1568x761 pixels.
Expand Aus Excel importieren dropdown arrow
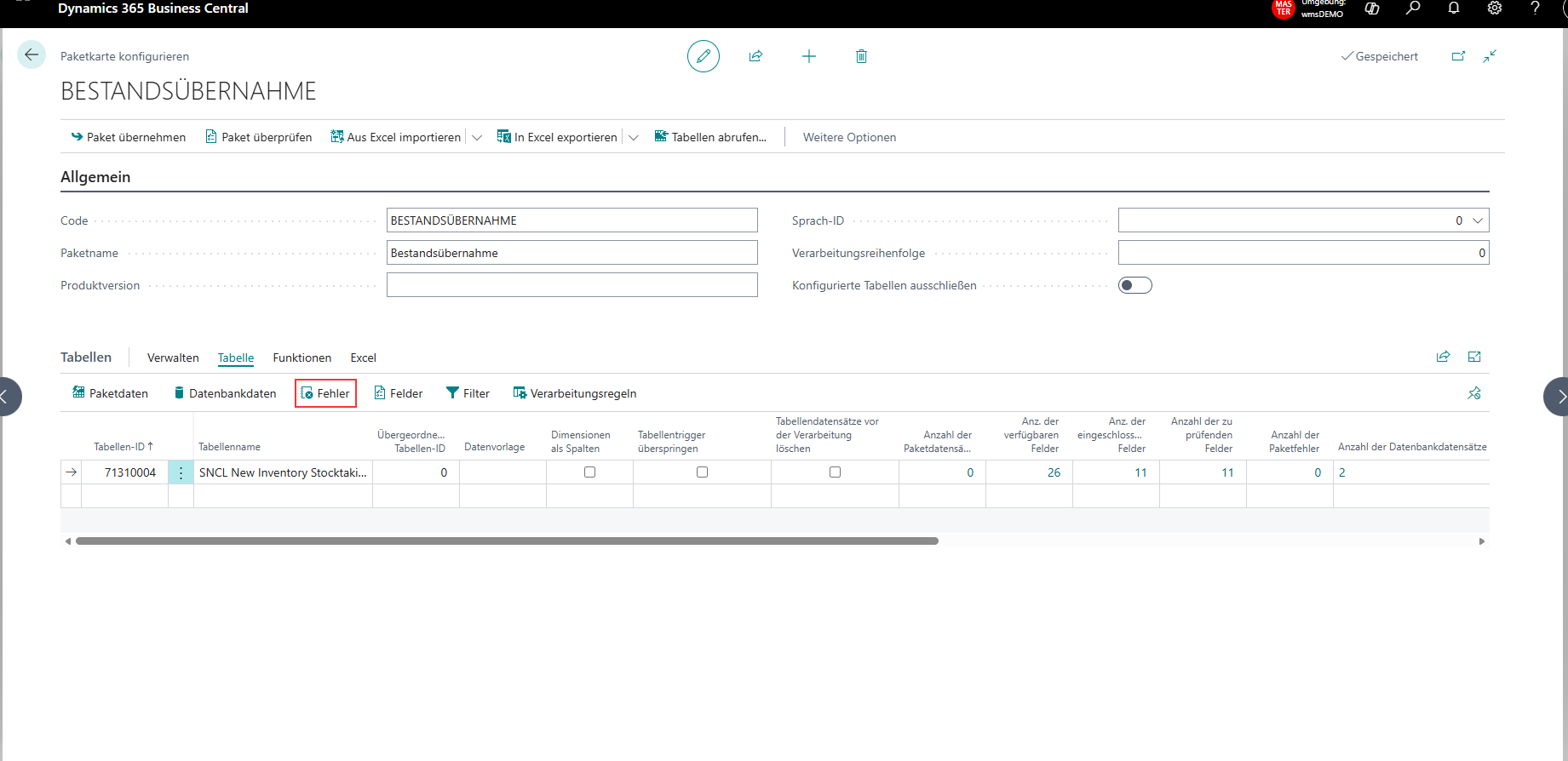pos(477,137)
